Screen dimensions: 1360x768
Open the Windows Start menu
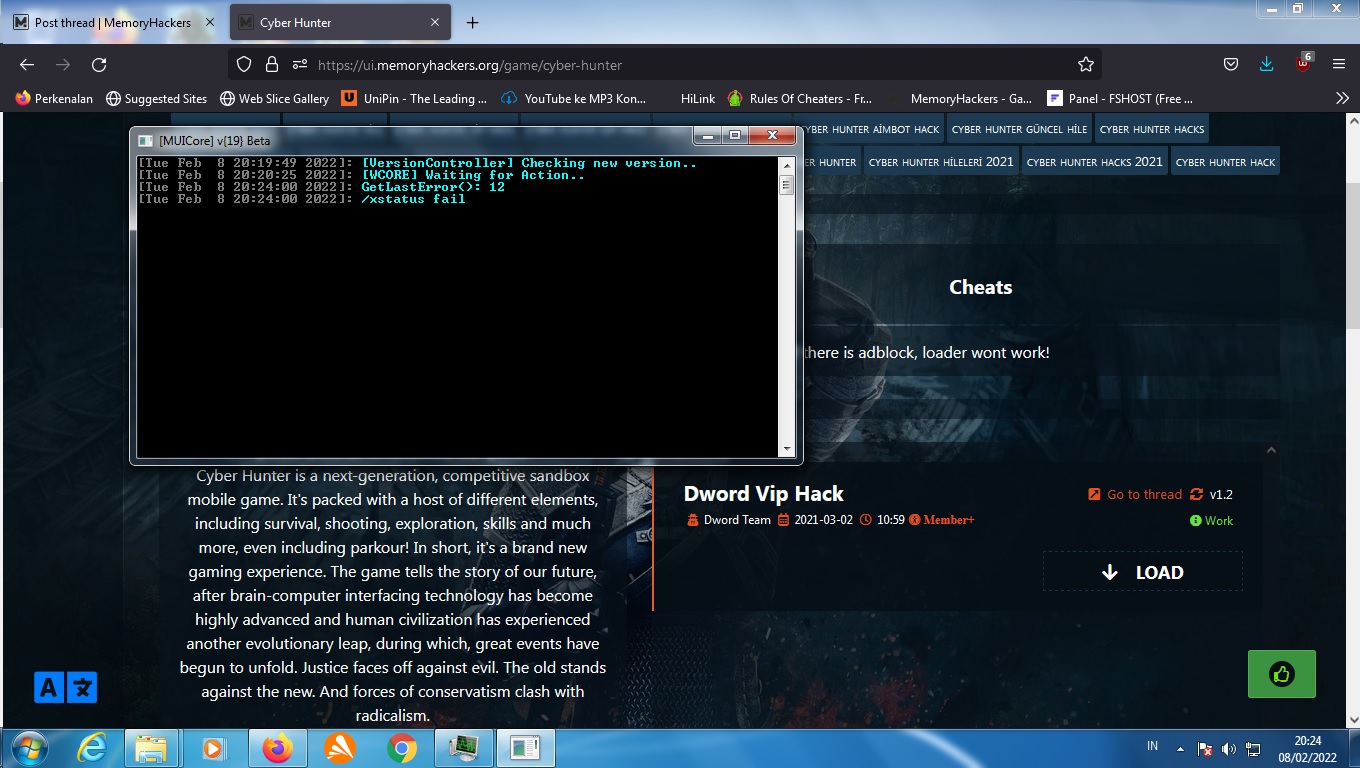click(27, 748)
